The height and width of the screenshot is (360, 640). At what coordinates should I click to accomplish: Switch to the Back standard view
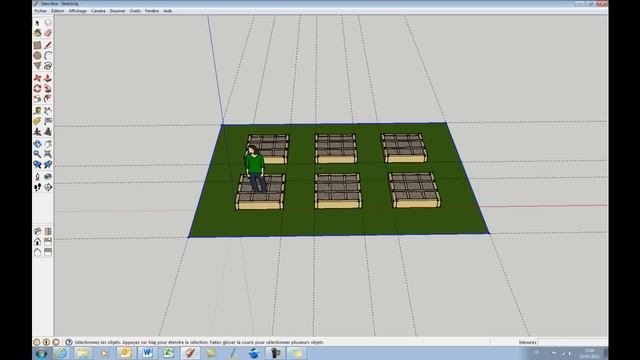(38, 252)
